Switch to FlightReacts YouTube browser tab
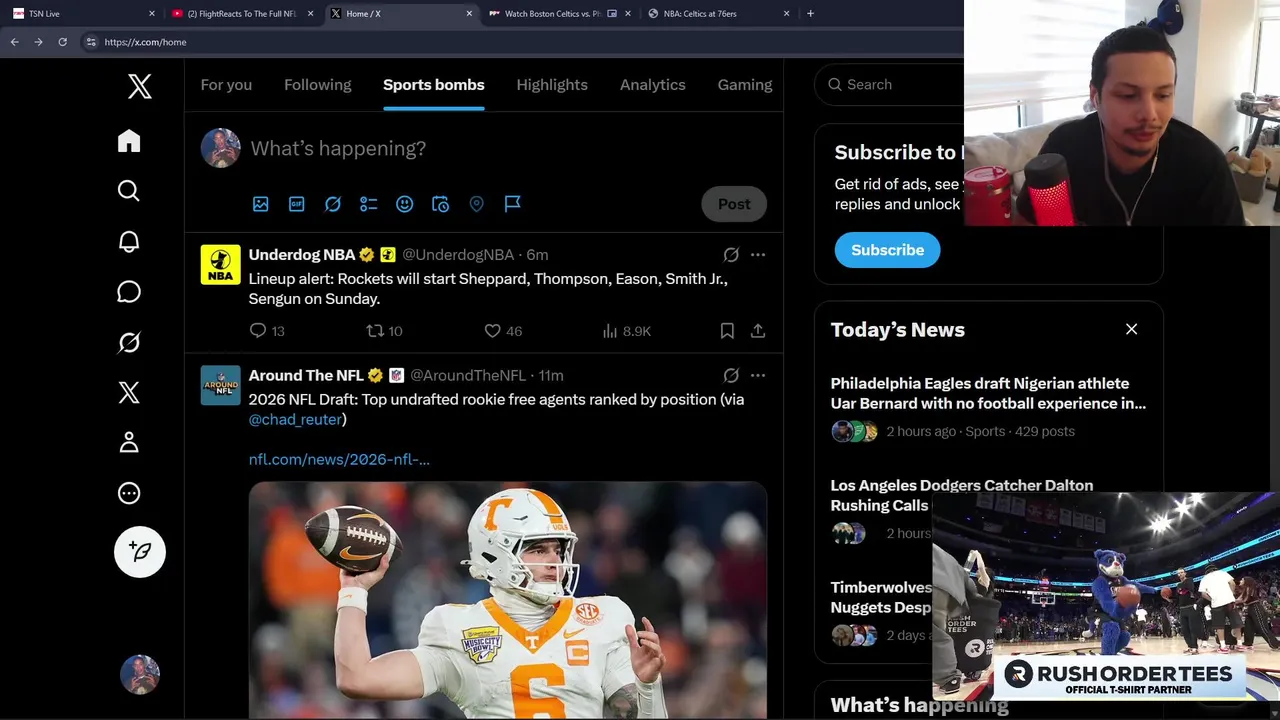Screen dimensions: 1280x720 (x=243, y=14)
